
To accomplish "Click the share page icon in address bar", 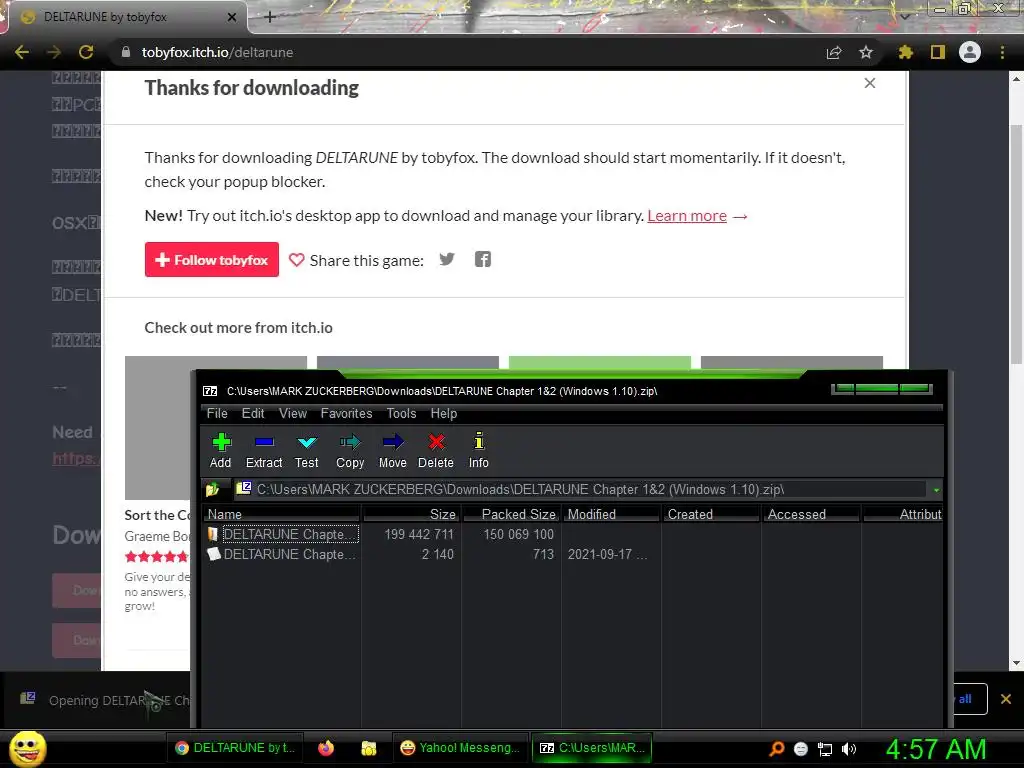I will click(x=834, y=52).
